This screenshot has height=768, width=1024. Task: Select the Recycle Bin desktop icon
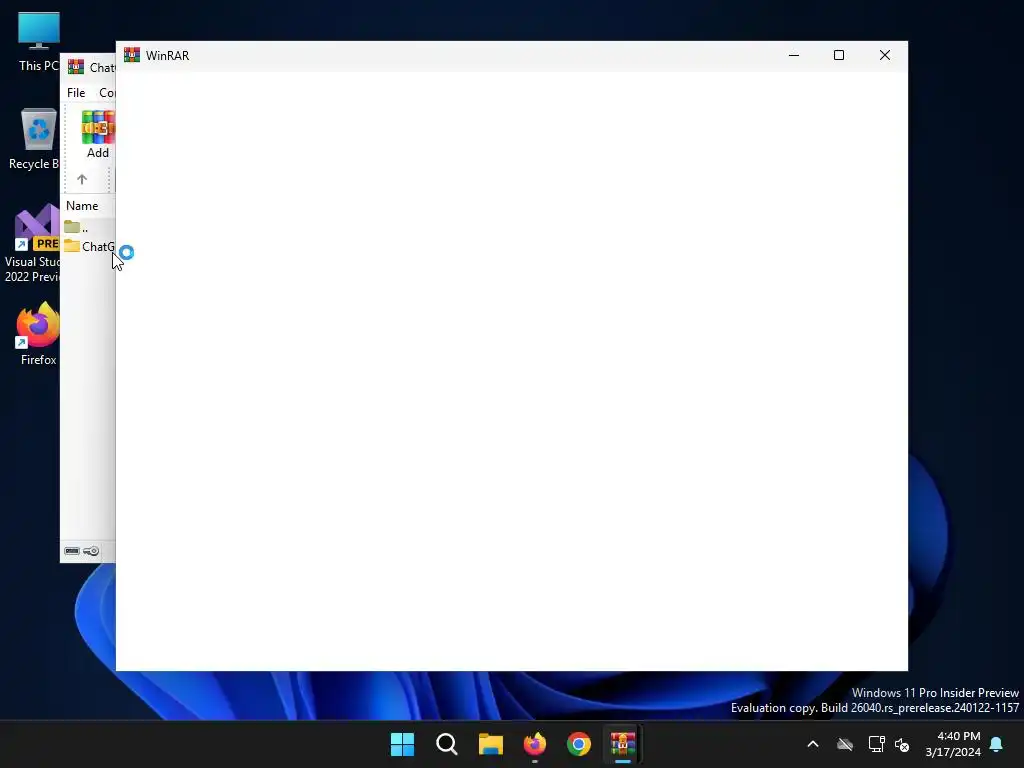[36, 139]
